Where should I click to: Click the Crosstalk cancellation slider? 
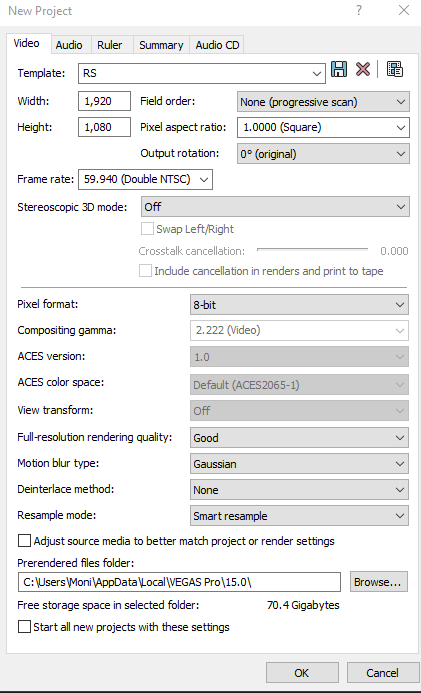(312, 250)
